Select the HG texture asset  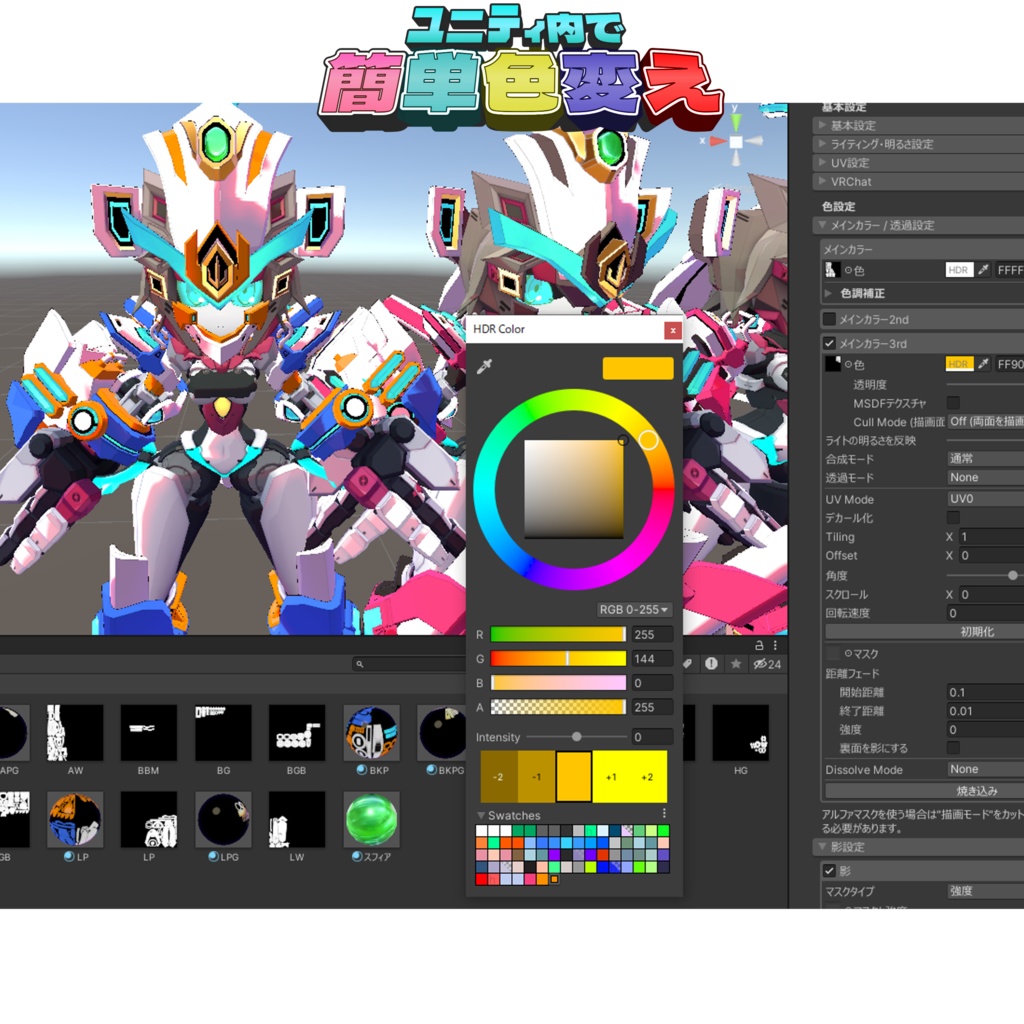740,733
